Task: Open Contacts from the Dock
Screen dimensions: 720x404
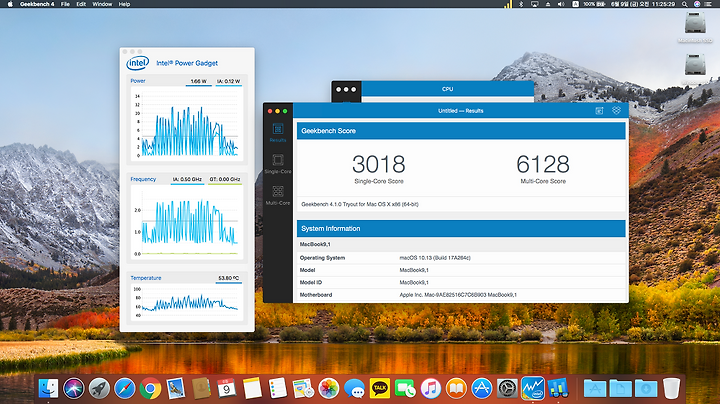Action: click(x=201, y=388)
